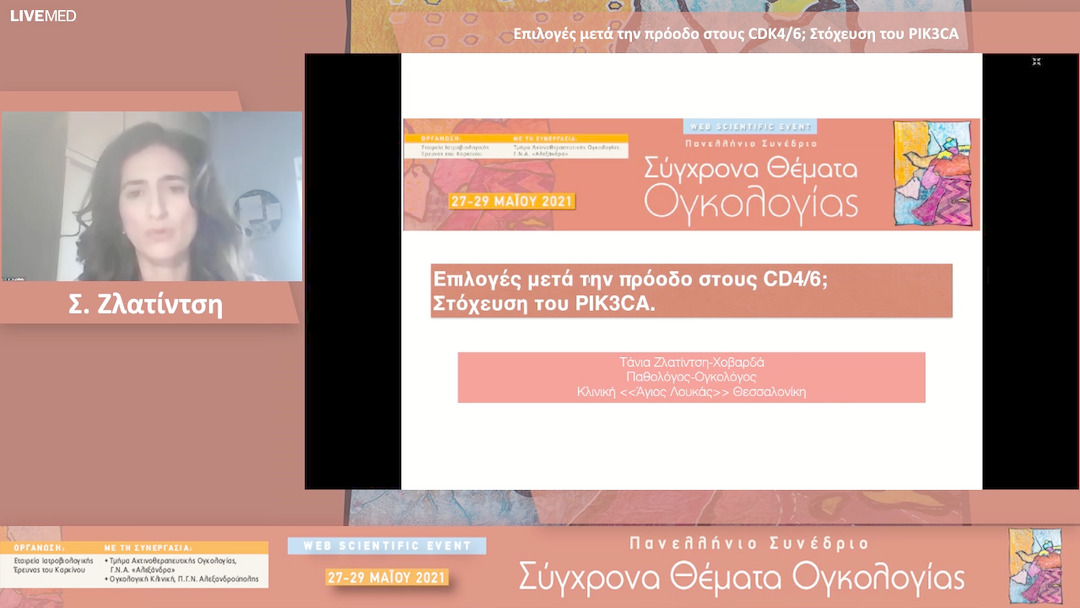Click the footer title 'Σύγχρονα Θέματα Ογκολογίας'
The width and height of the screenshot is (1080, 608).
point(741,577)
